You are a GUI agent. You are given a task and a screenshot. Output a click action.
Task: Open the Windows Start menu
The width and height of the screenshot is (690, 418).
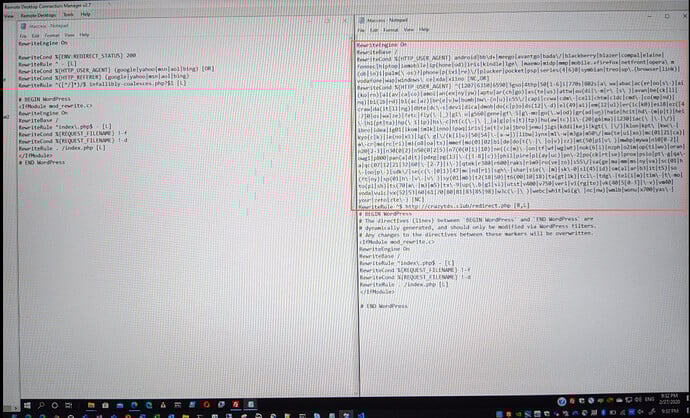[x=27, y=405]
